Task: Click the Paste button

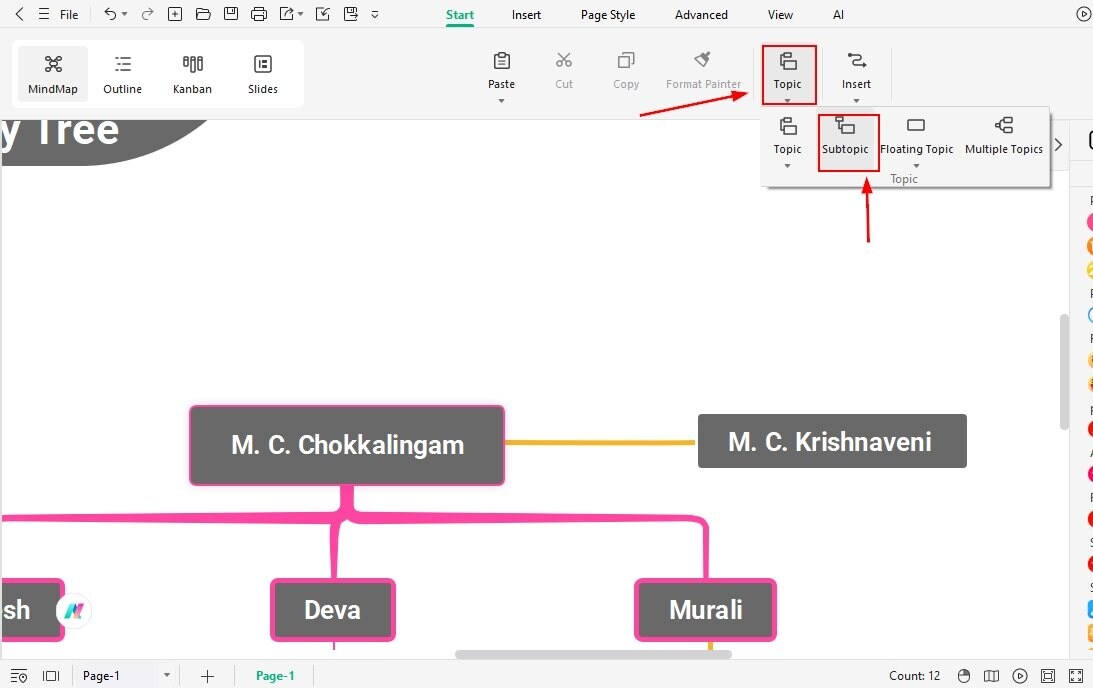Action: pos(501,70)
